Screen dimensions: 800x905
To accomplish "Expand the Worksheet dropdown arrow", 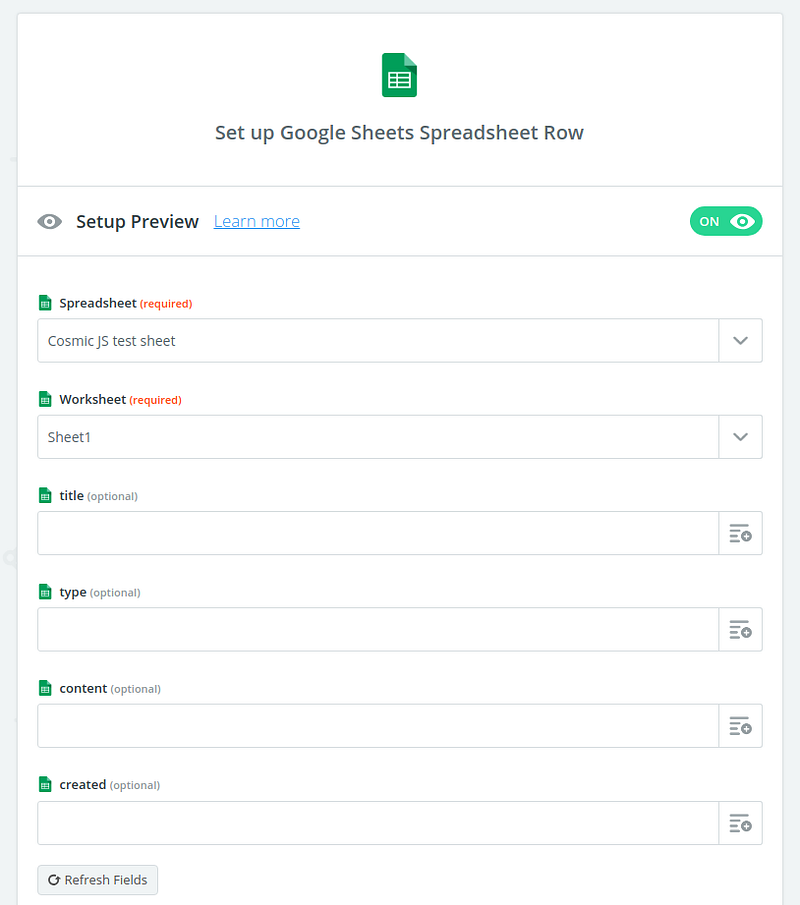I will (740, 437).
